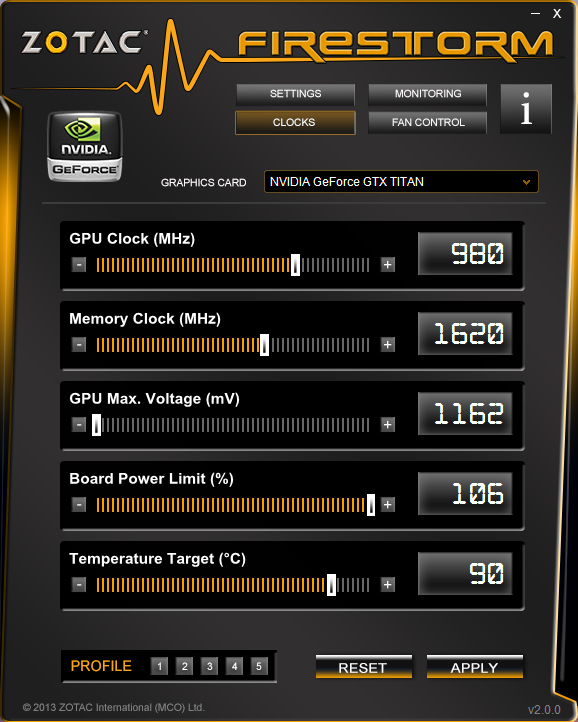Raise GPU Max. Voltage with plus icon
The width and height of the screenshot is (578, 722).
coord(388,425)
